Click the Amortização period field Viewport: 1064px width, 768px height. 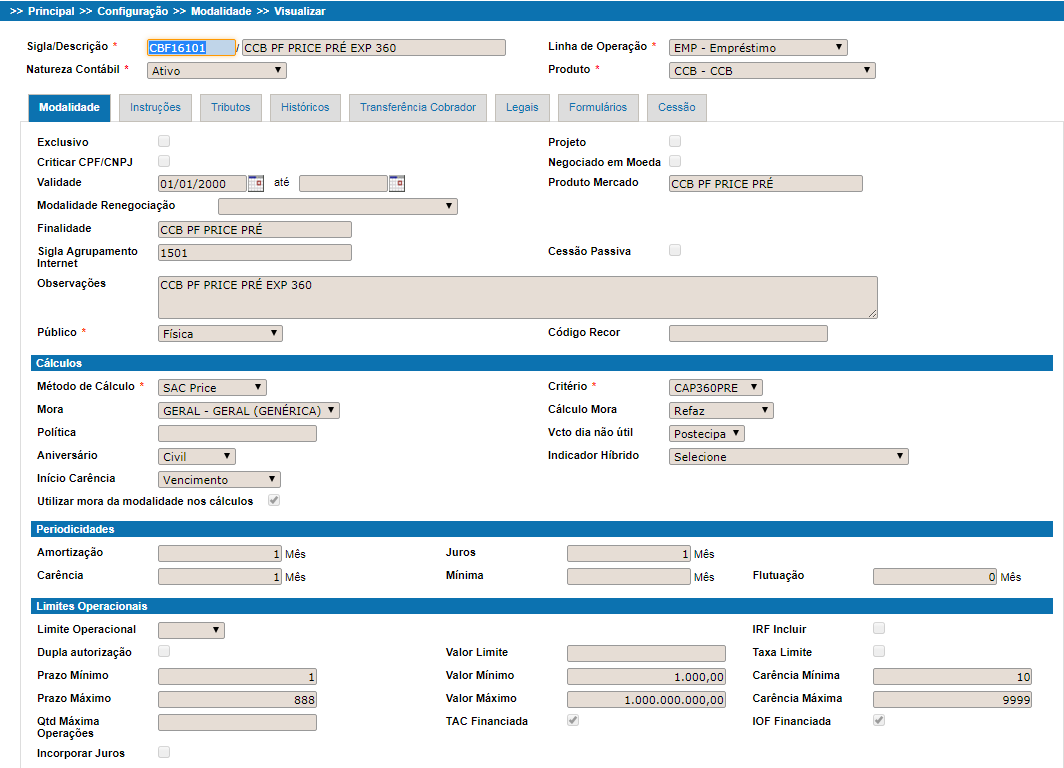pos(220,554)
